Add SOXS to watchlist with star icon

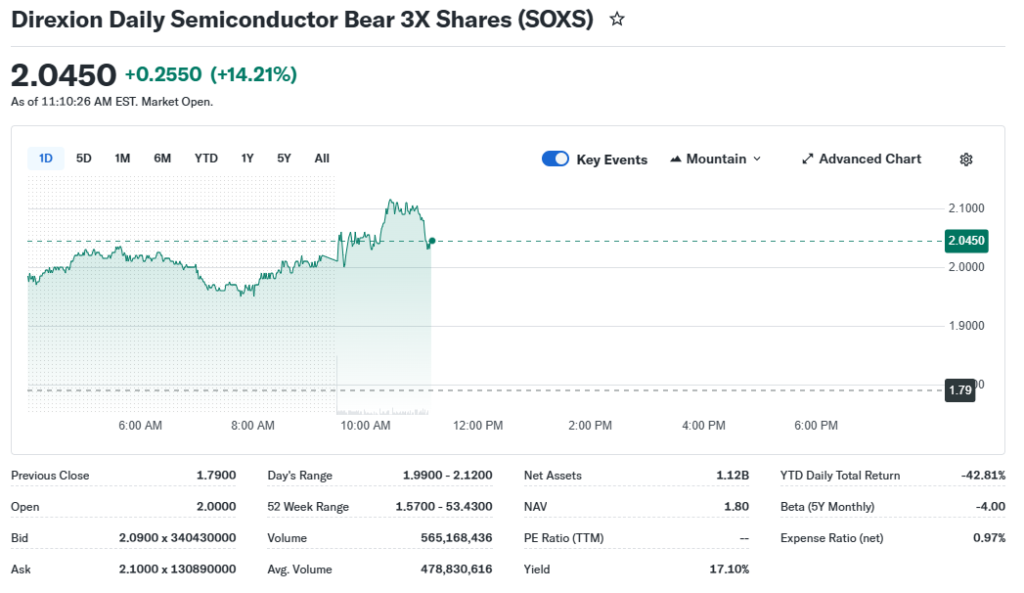pos(617,19)
